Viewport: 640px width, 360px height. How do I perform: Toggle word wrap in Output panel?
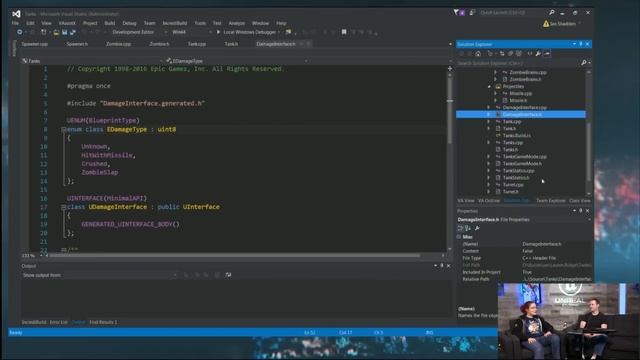[x=228, y=276]
